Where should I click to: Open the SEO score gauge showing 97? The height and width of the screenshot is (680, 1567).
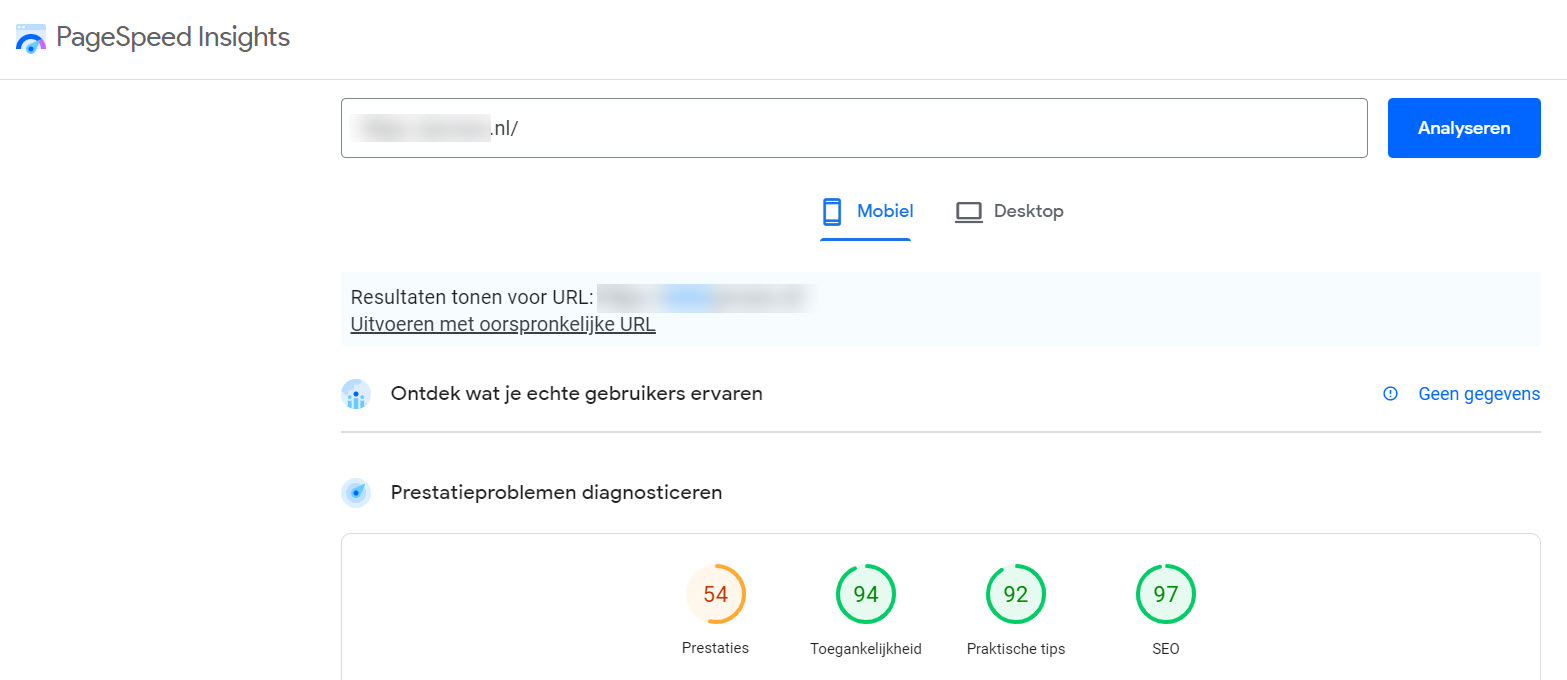point(1166,595)
